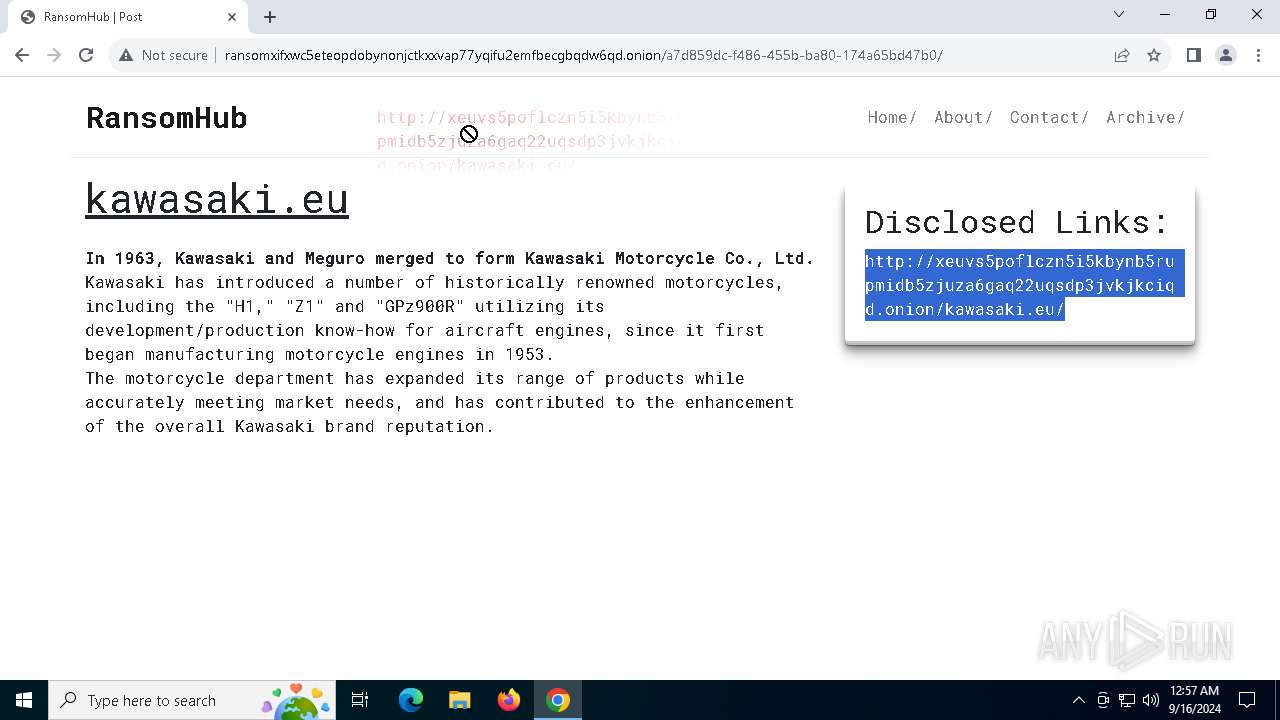The image size is (1280, 720).
Task: Click the bold 'In 1963, Kawasaki and Meguro' sentence
Action: click(x=449, y=258)
